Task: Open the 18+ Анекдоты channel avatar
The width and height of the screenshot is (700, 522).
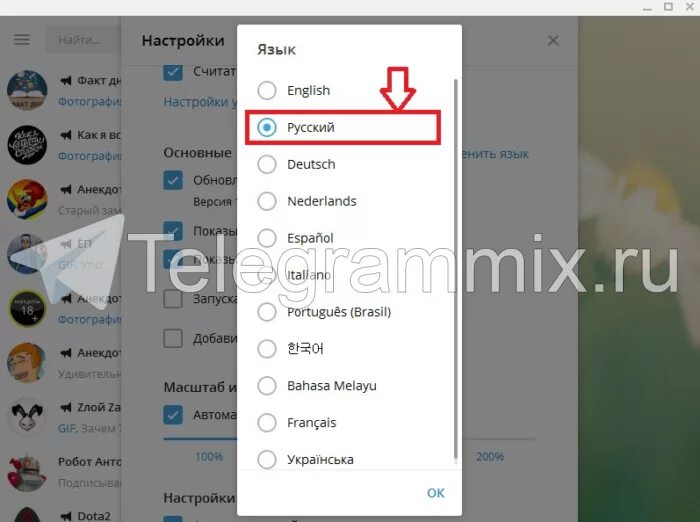Action: pyautogui.click(x=27, y=308)
